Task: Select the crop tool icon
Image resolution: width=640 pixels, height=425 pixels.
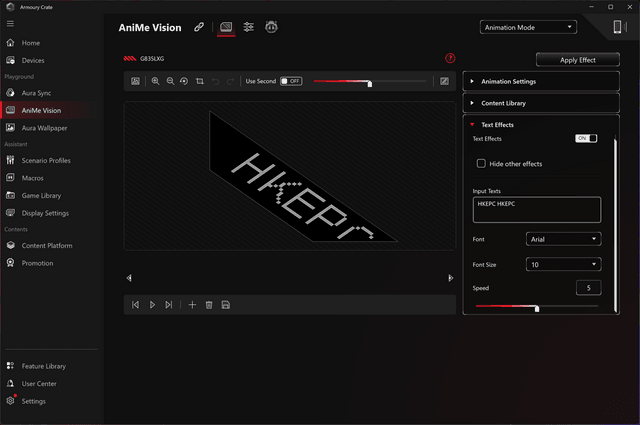Action: [200, 81]
